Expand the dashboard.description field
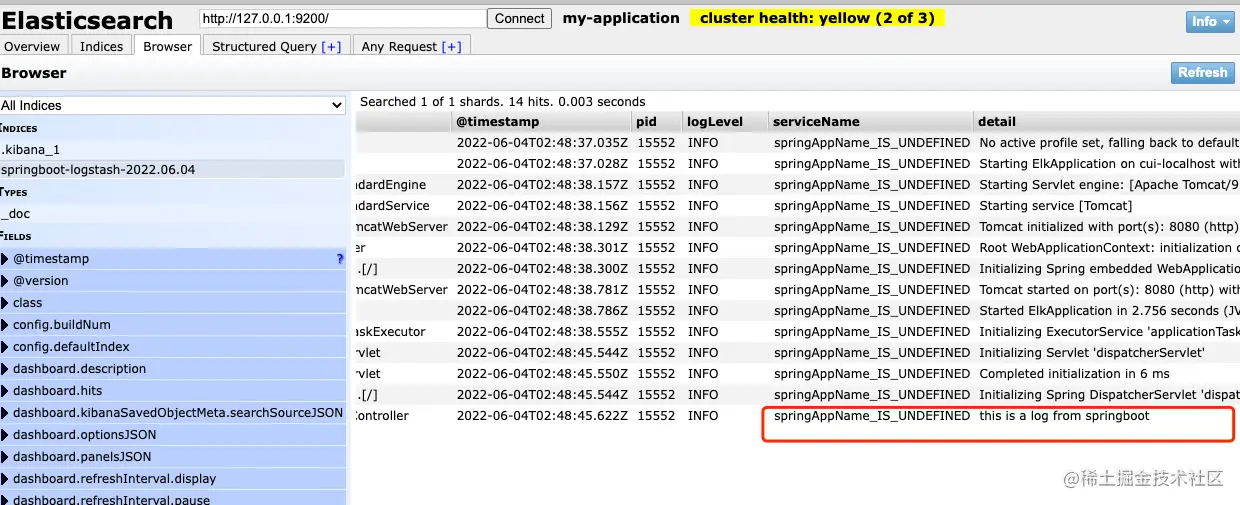Viewport: 1240px width, 505px height. click(x=5, y=369)
